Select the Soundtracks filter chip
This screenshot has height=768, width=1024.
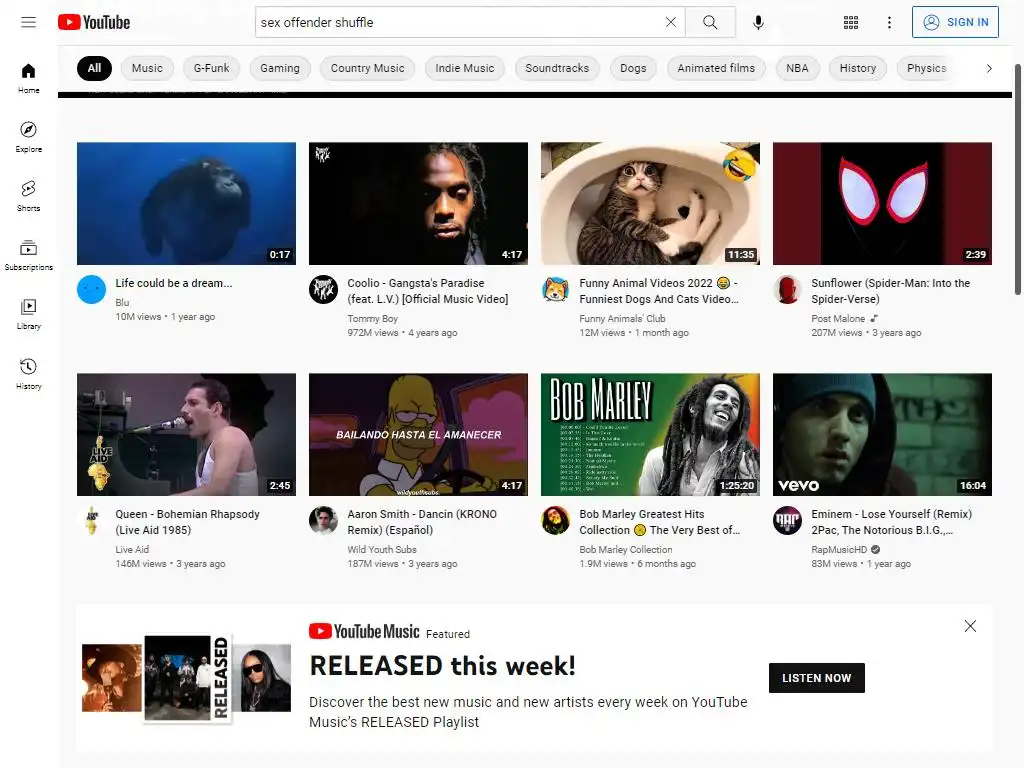coord(557,68)
